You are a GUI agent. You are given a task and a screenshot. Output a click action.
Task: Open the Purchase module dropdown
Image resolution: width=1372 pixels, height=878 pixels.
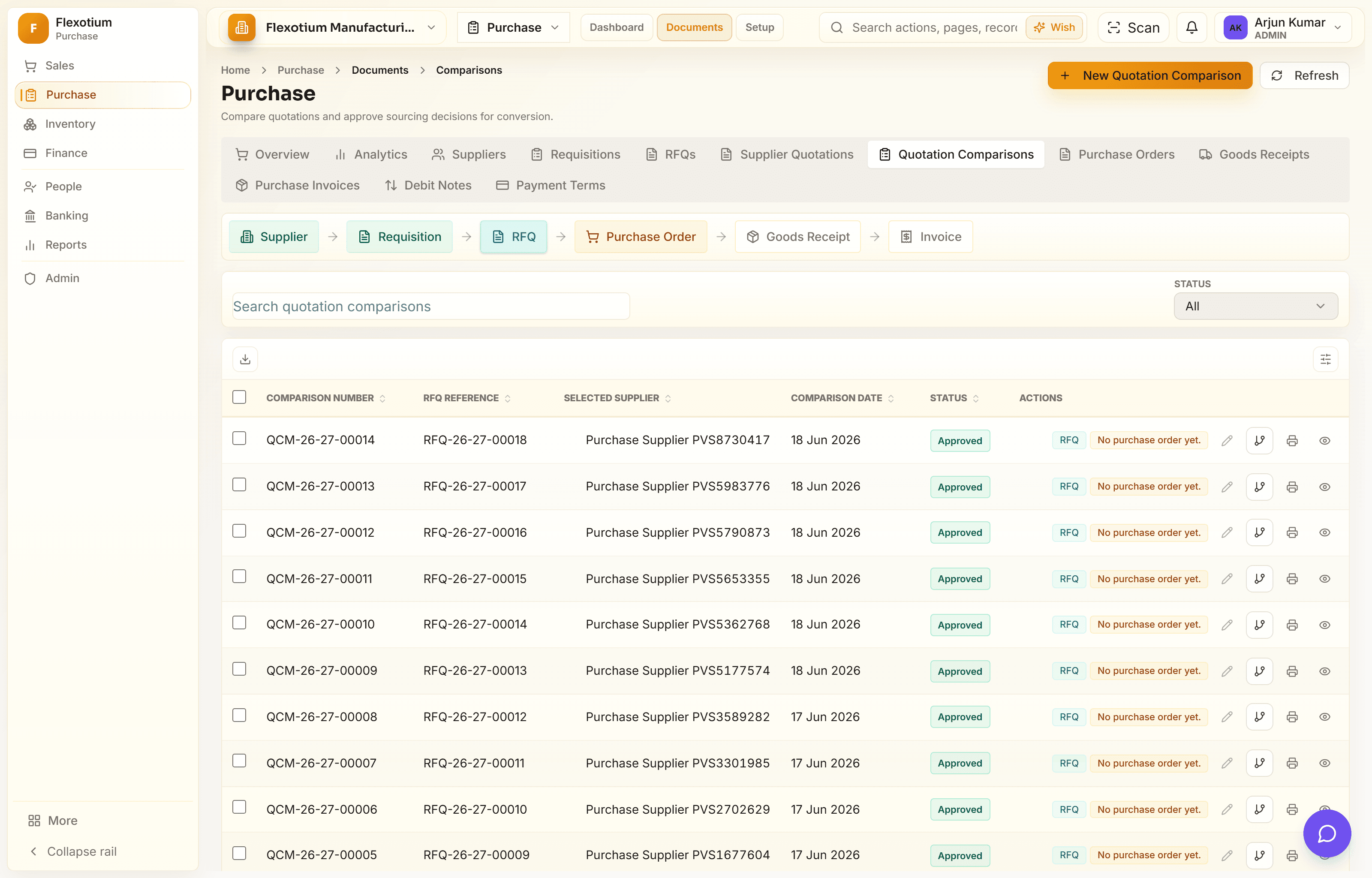pos(513,27)
